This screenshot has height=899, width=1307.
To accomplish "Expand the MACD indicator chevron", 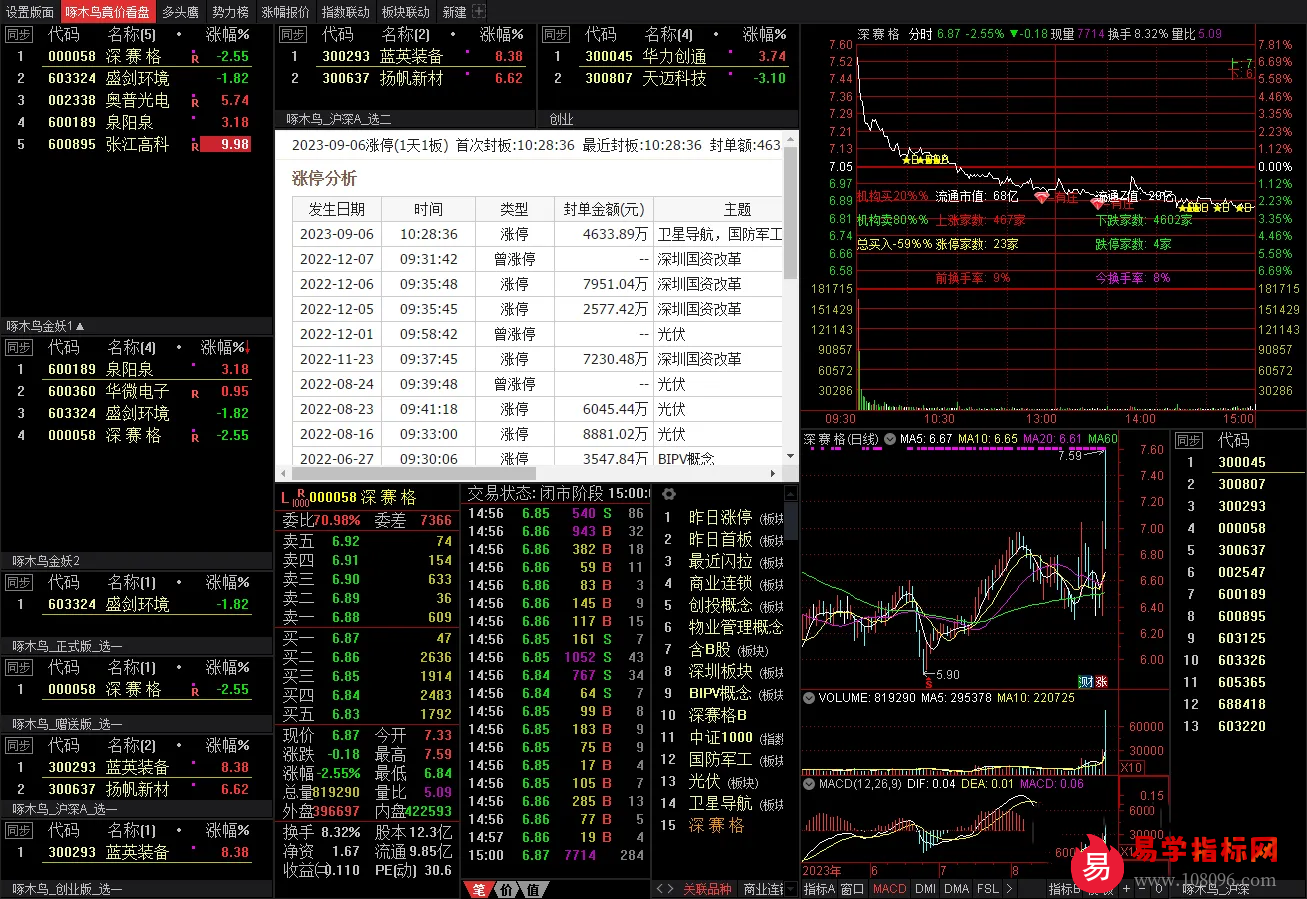I will 808,784.
